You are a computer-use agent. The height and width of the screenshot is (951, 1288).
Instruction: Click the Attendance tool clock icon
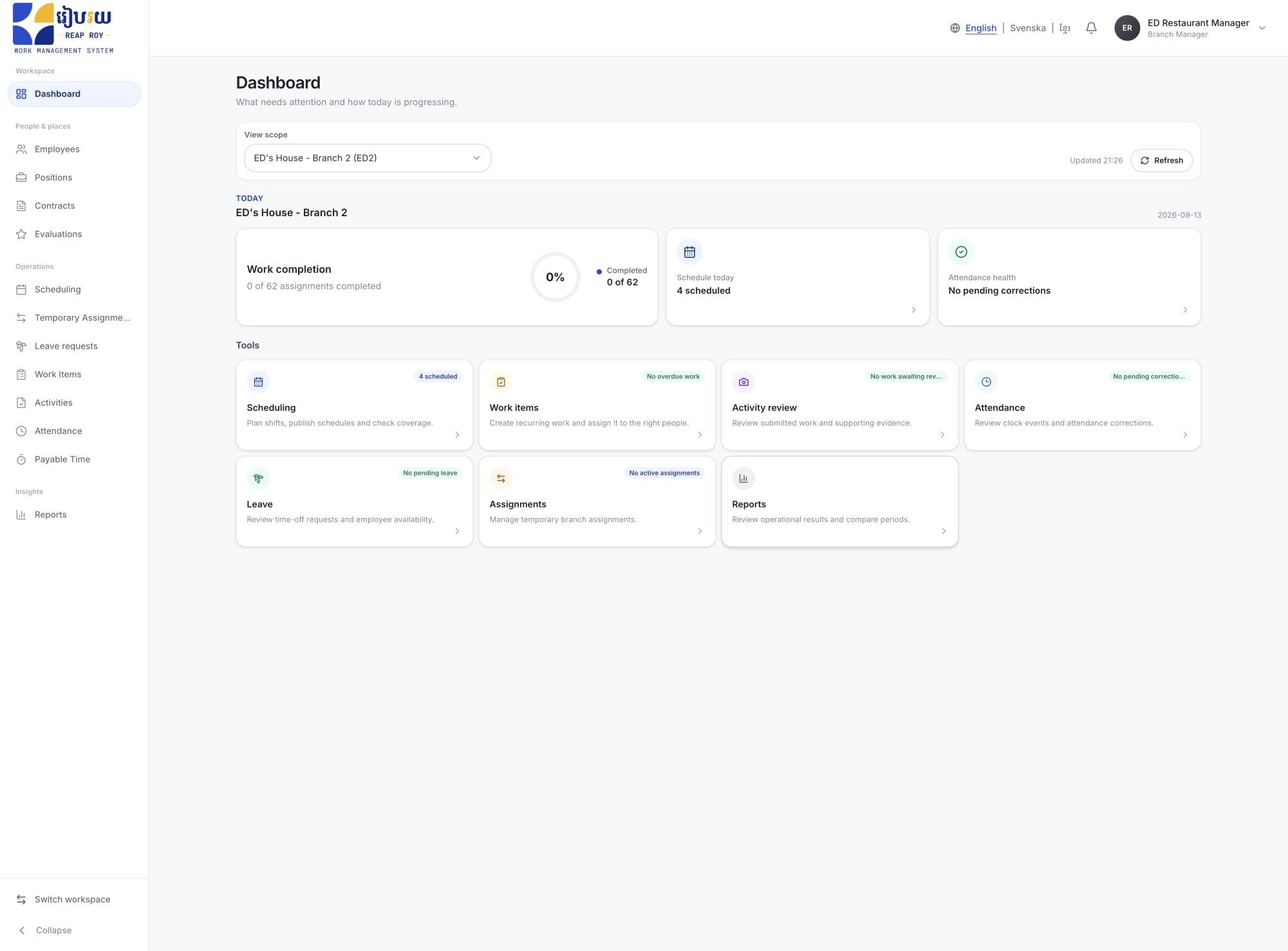(986, 382)
